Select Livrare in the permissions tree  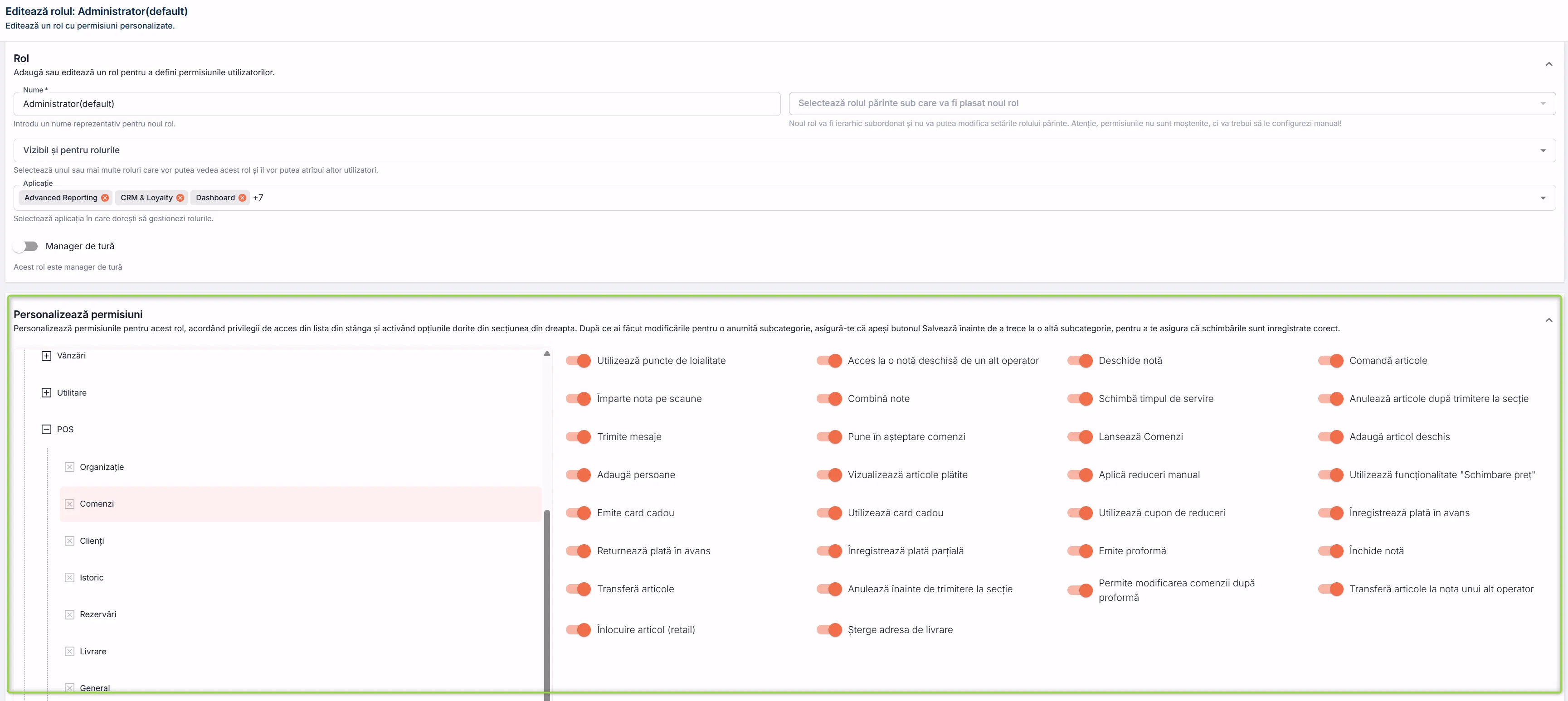click(93, 651)
